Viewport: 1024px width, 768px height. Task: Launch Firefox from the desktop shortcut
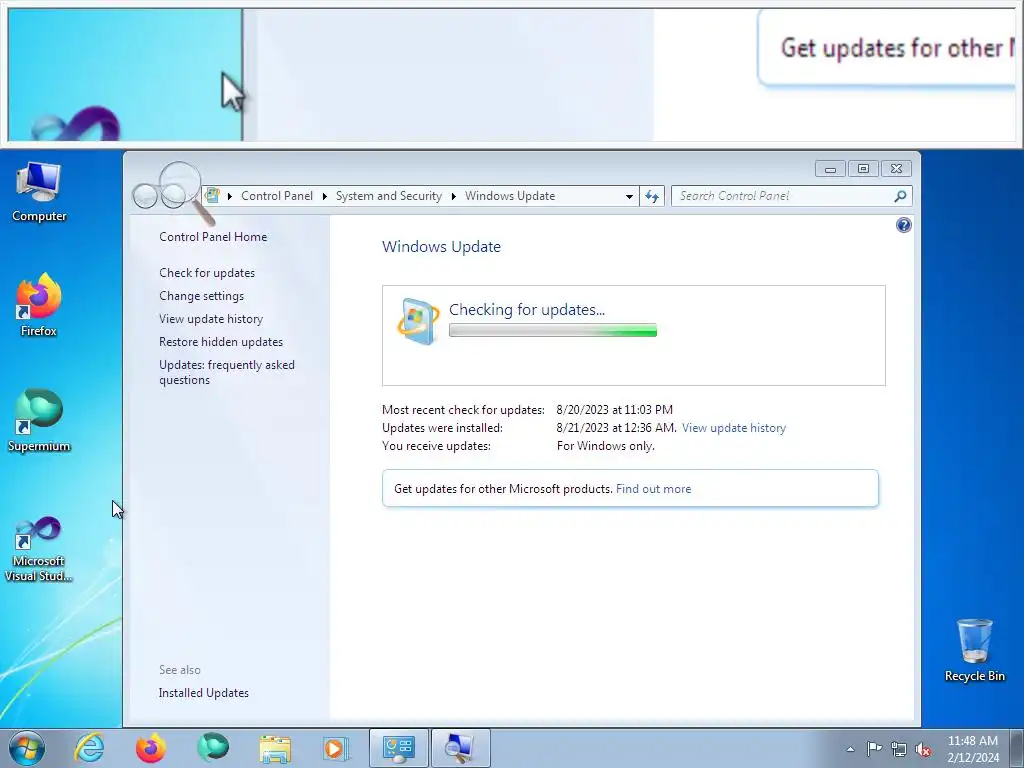39,305
